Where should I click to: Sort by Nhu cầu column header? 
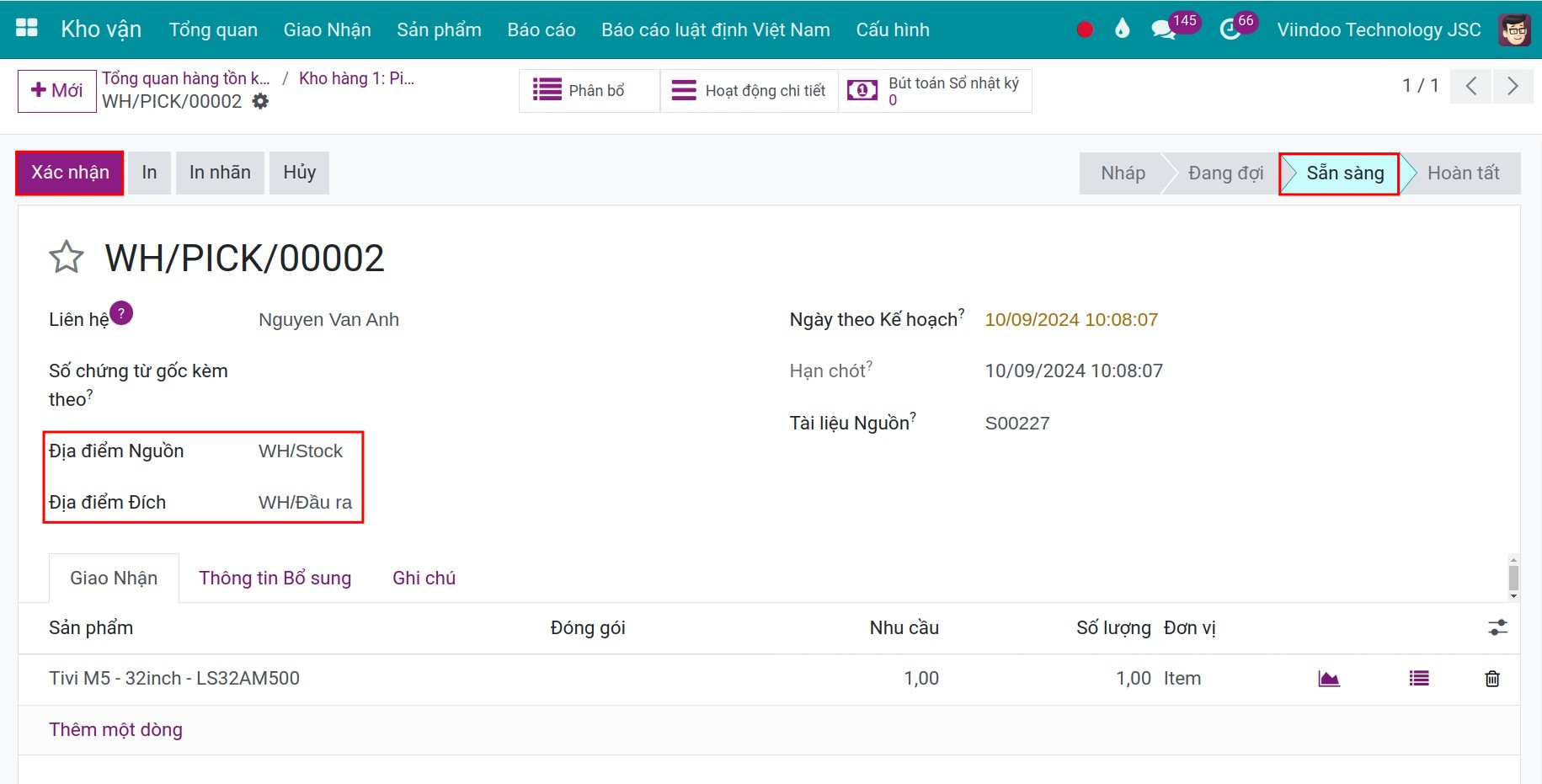(x=904, y=627)
